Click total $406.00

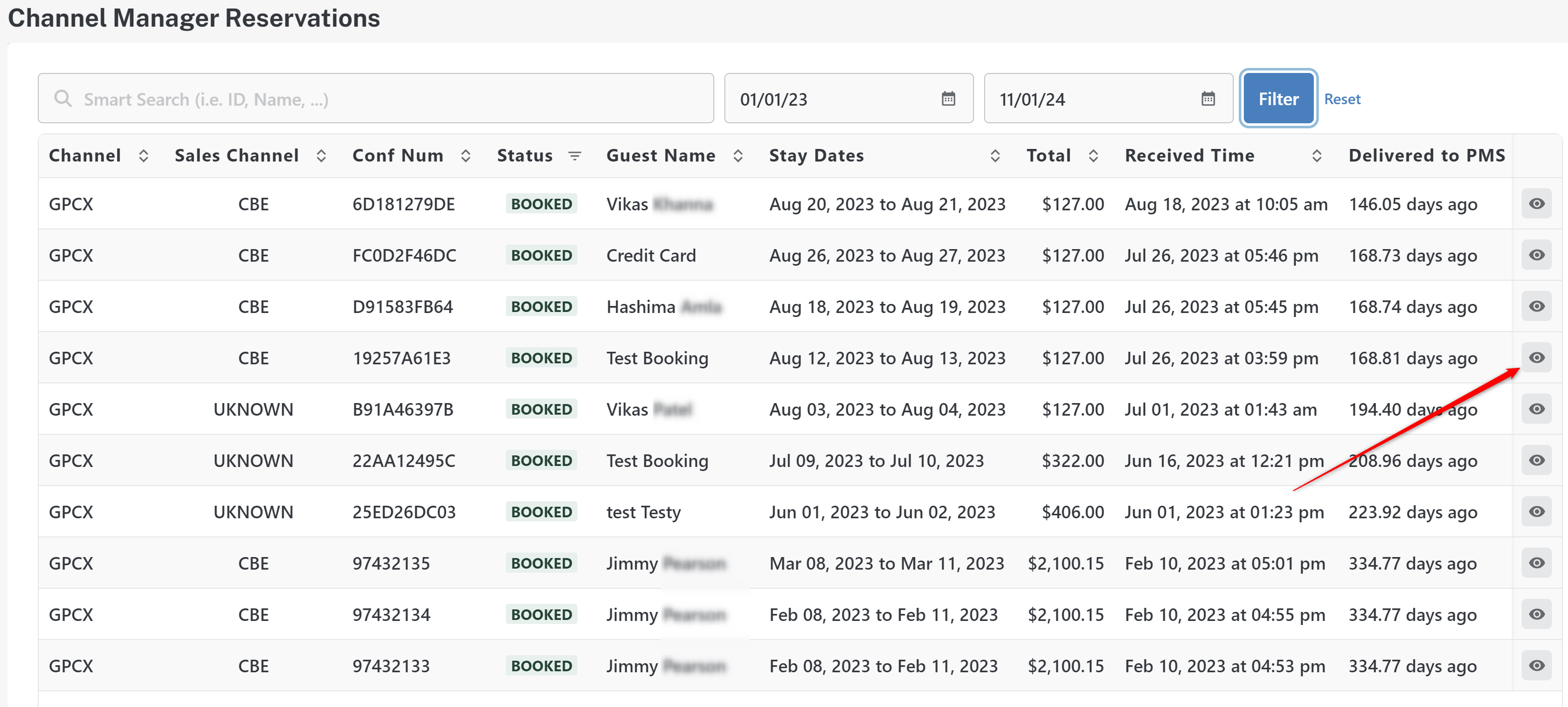1073,512
